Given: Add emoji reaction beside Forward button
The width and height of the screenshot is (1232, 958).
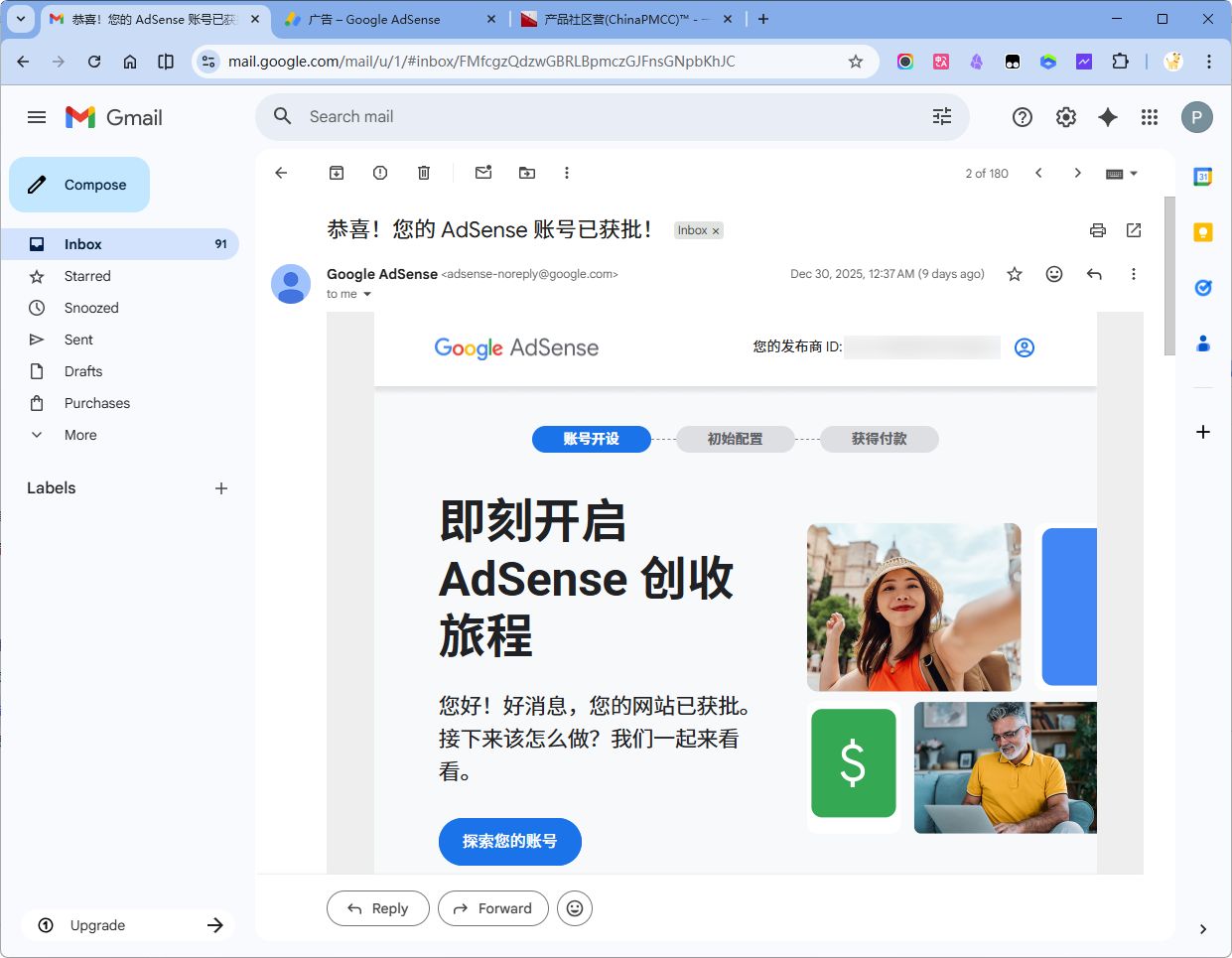Looking at the screenshot, I should click(x=575, y=908).
